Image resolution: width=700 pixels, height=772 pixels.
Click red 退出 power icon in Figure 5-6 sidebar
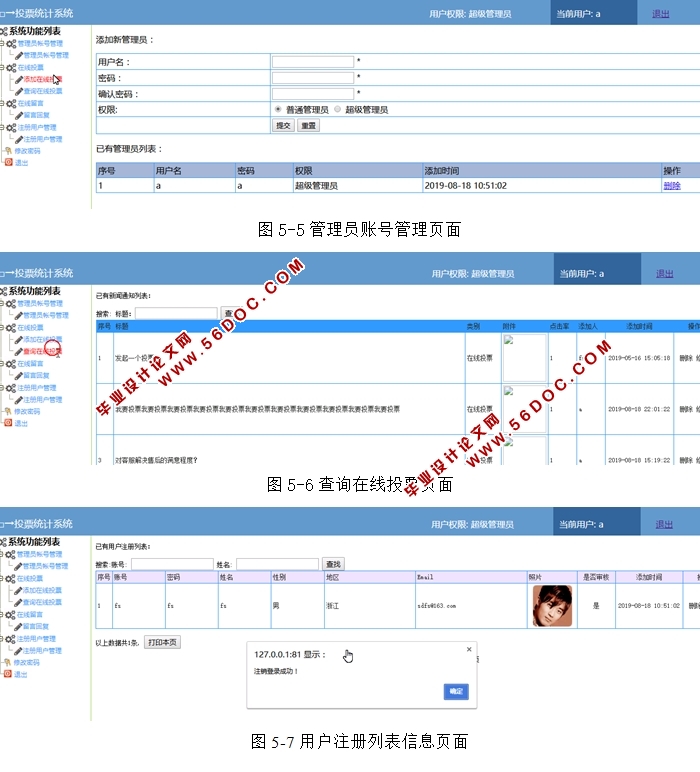tap(8, 423)
